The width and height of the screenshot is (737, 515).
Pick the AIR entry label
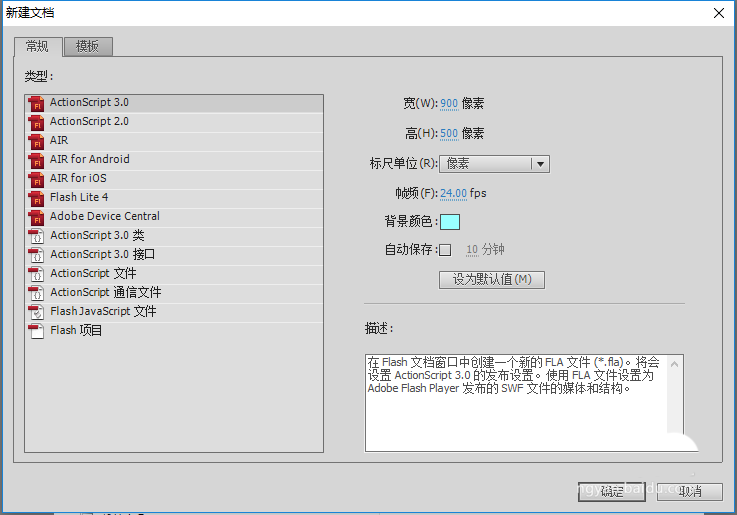[59, 140]
